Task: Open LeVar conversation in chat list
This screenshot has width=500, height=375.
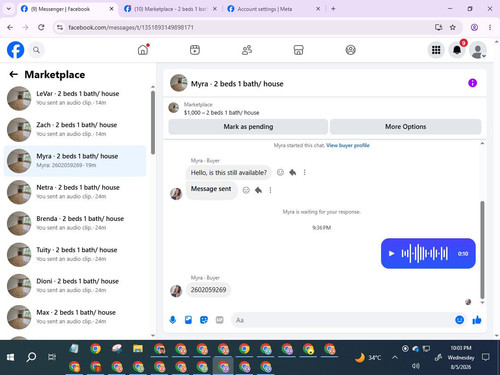Action: [x=75, y=98]
